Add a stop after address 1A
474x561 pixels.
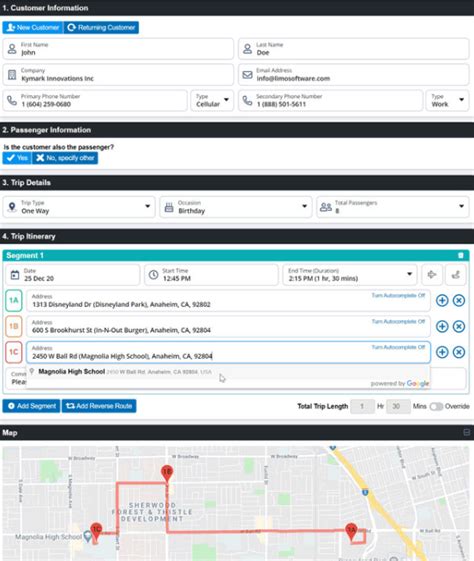(442, 300)
